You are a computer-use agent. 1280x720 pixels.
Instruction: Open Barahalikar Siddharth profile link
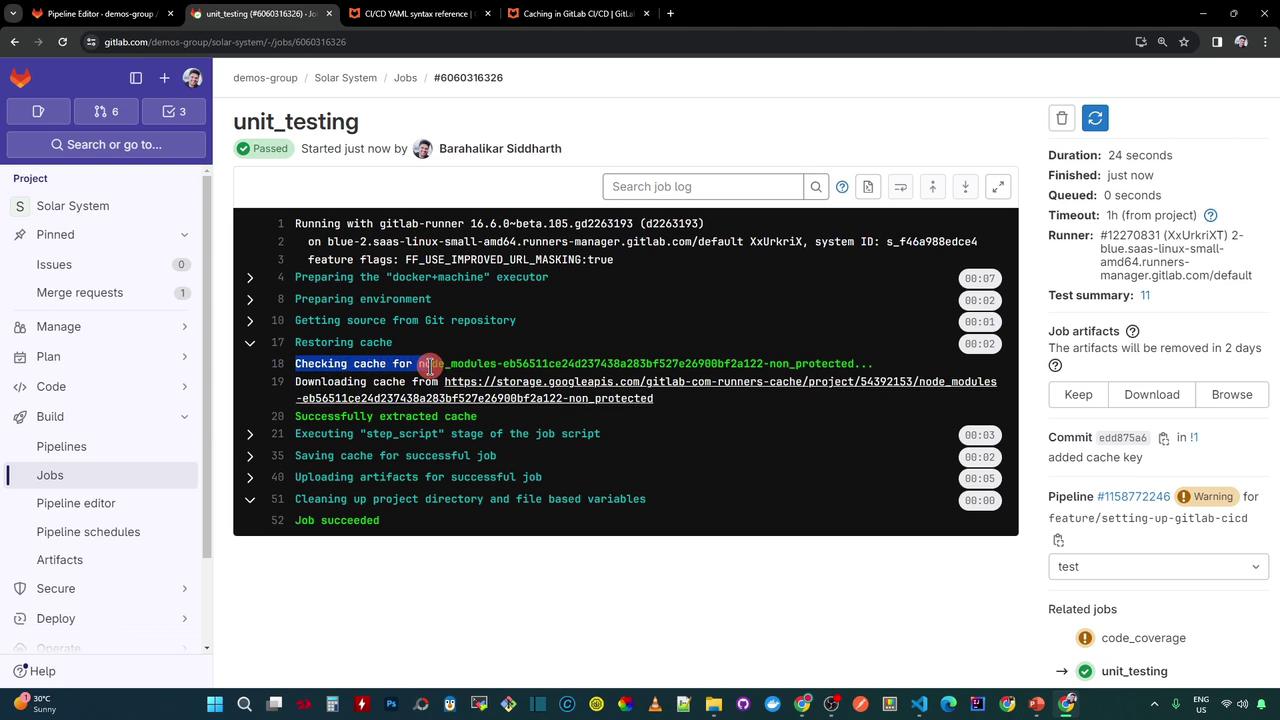pyautogui.click(x=500, y=149)
